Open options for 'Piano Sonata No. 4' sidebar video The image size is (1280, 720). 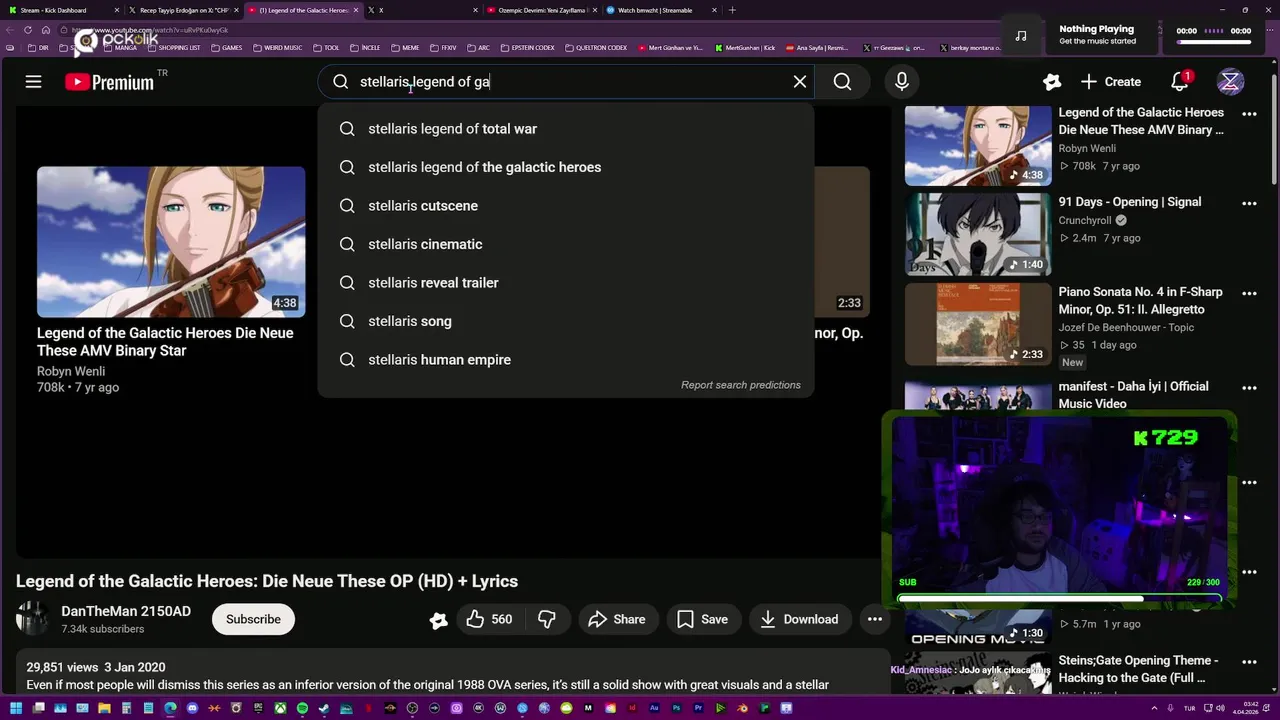[x=1249, y=293]
